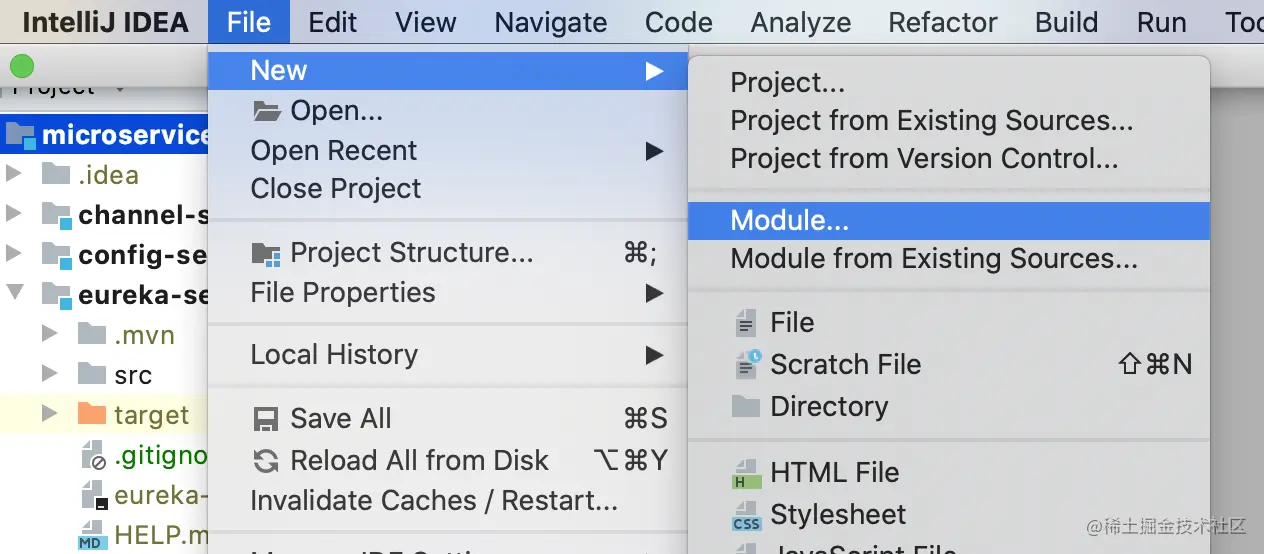Click the green window zoom button
The height and width of the screenshot is (554, 1264).
click(x=22, y=67)
